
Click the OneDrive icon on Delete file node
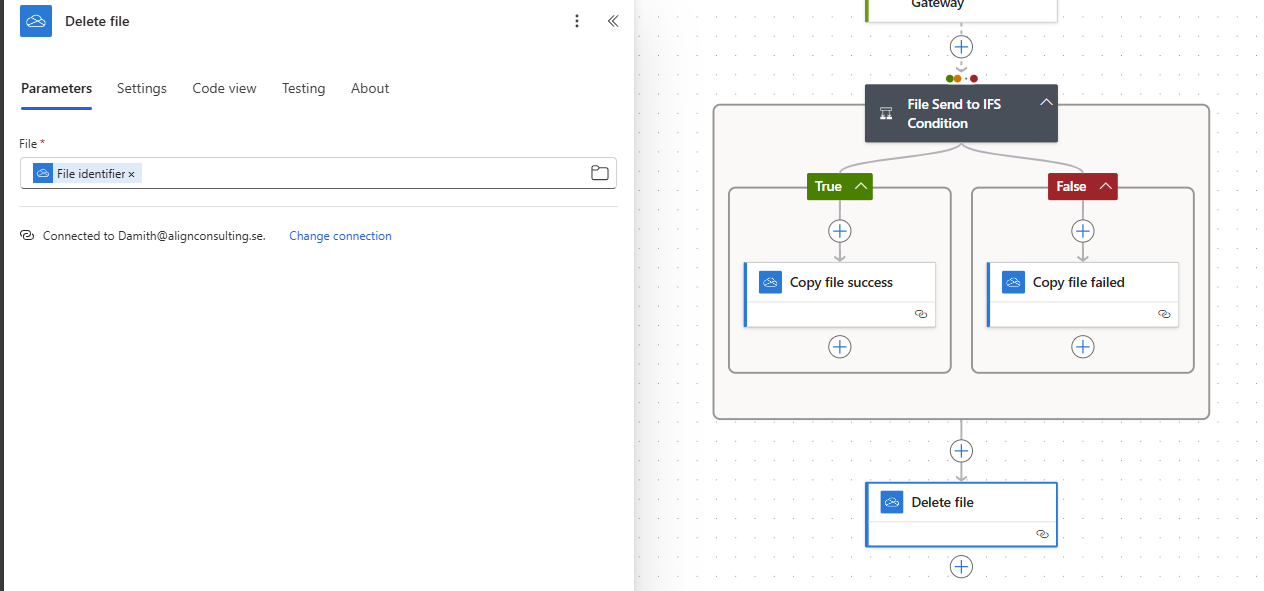(892, 502)
